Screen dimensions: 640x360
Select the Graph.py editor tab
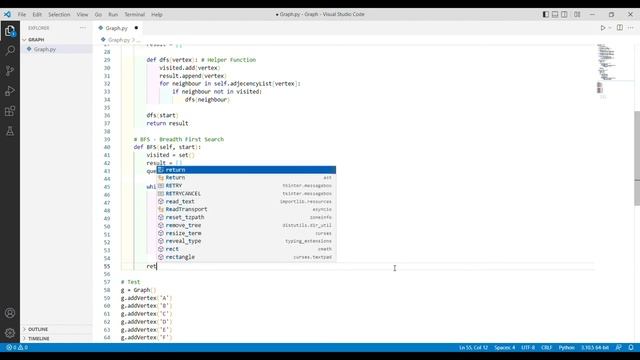[x=116, y=28]
